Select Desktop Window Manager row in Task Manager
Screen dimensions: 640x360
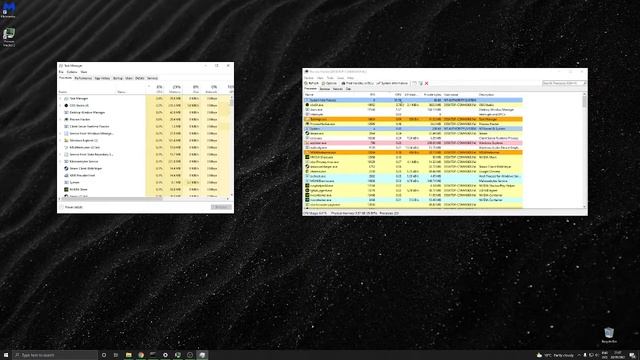[144, 112]
